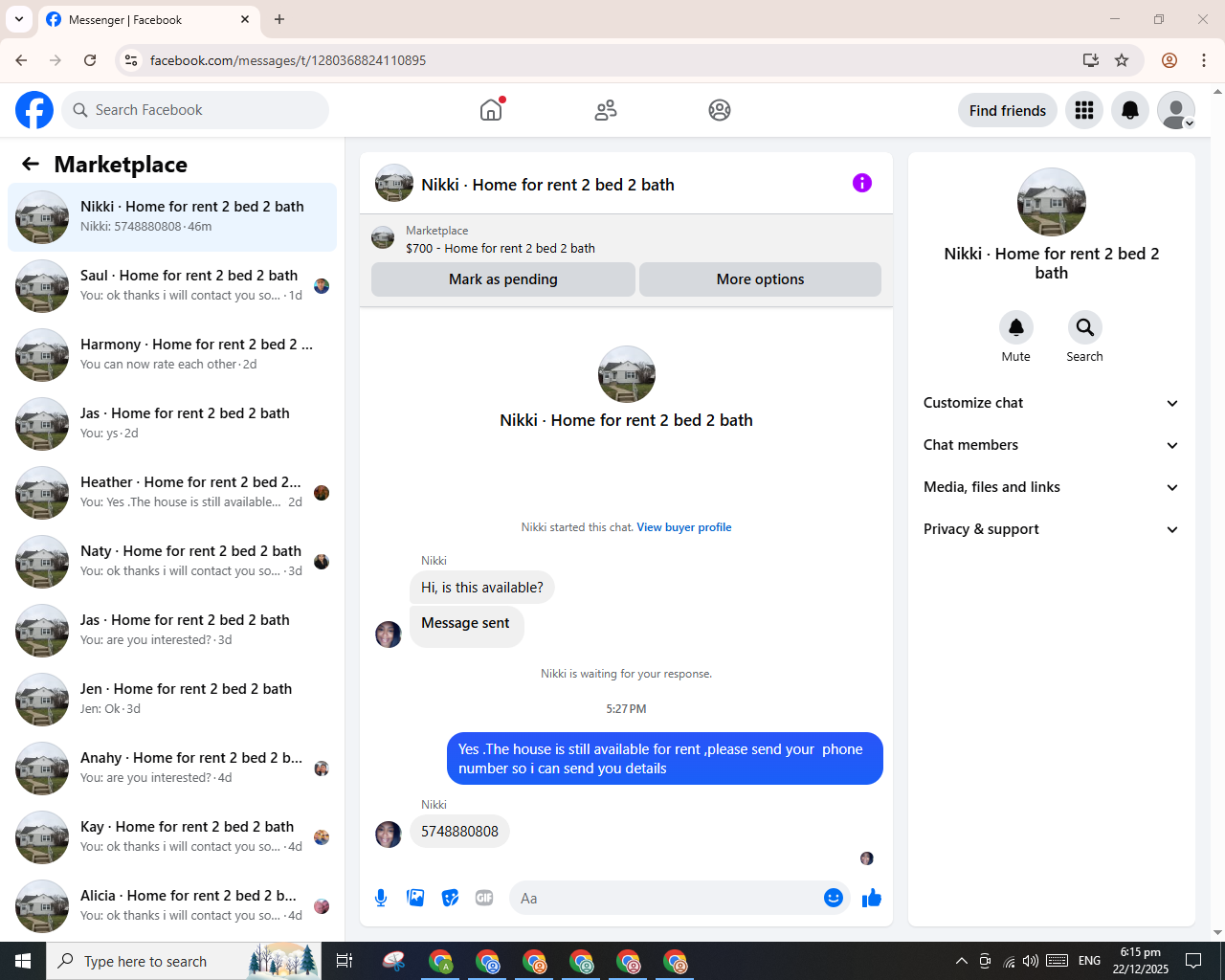Attach a photo using the image icon

tap(415, 898)
